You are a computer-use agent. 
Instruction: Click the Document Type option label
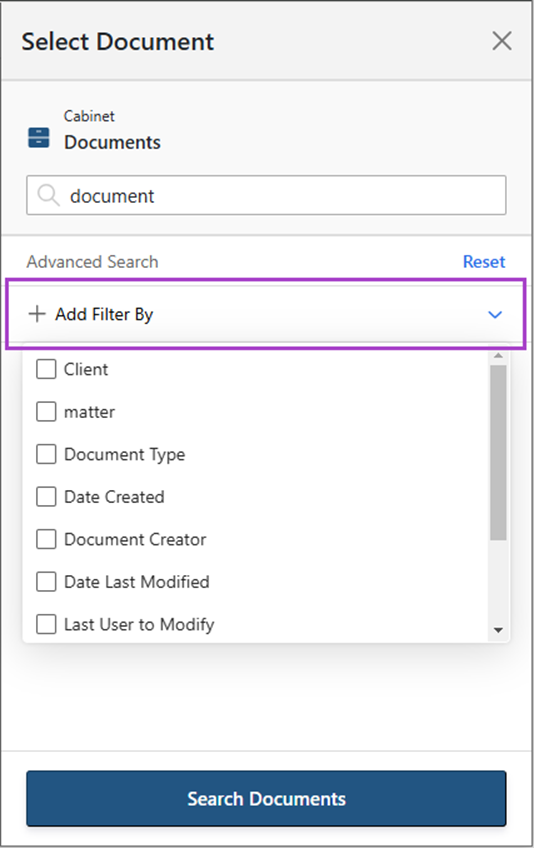124,455
